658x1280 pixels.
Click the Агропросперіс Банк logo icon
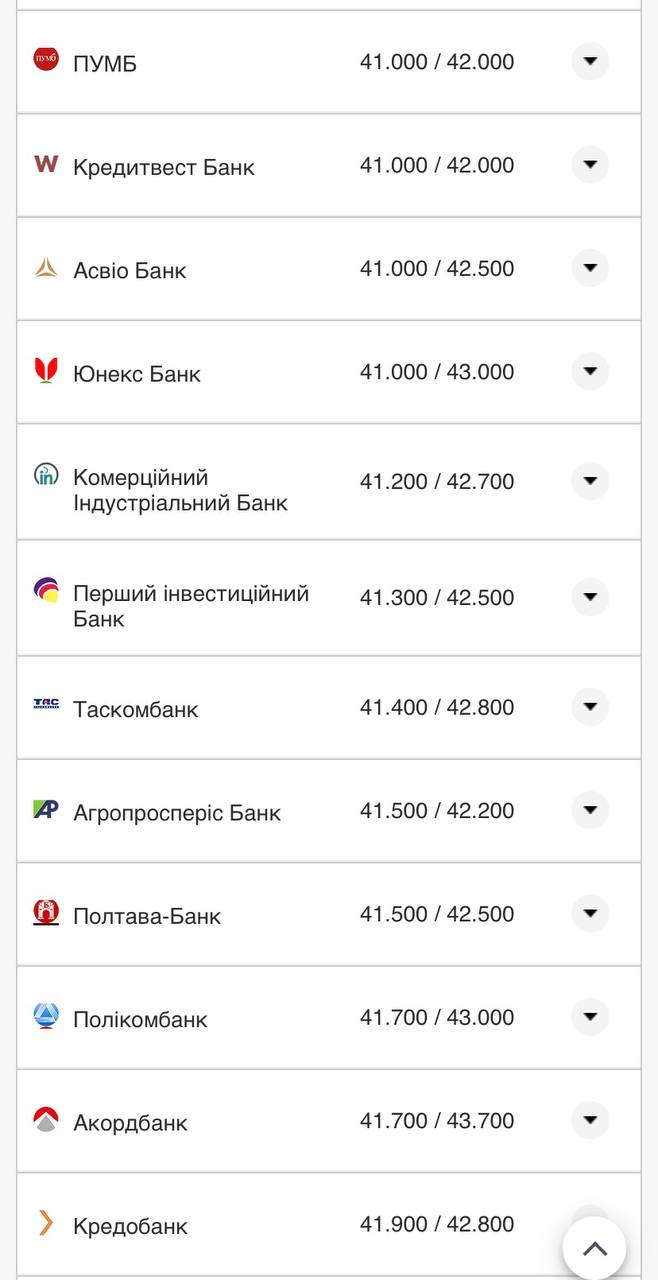pyautogui.click(x=46, y=809)
